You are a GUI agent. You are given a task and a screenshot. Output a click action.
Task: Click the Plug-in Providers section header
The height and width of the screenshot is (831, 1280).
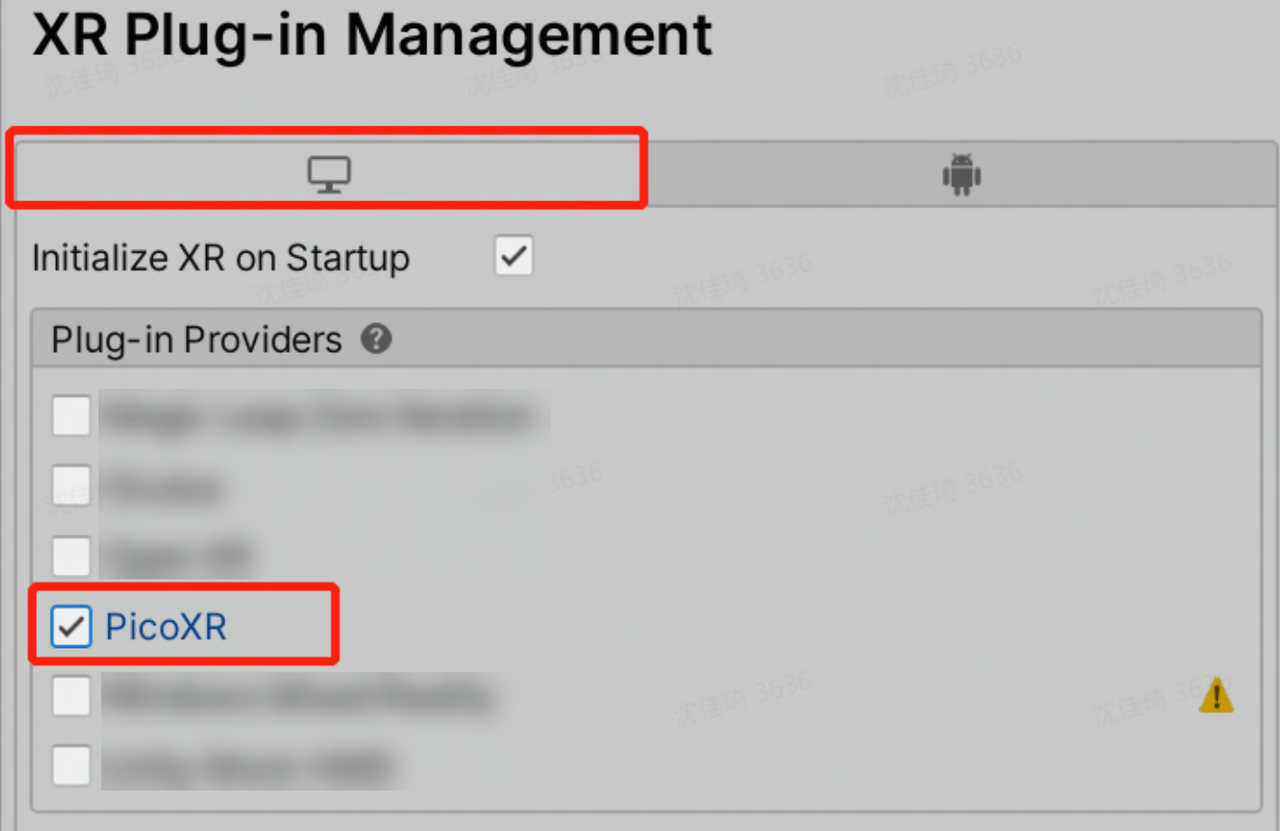(646, 339)
